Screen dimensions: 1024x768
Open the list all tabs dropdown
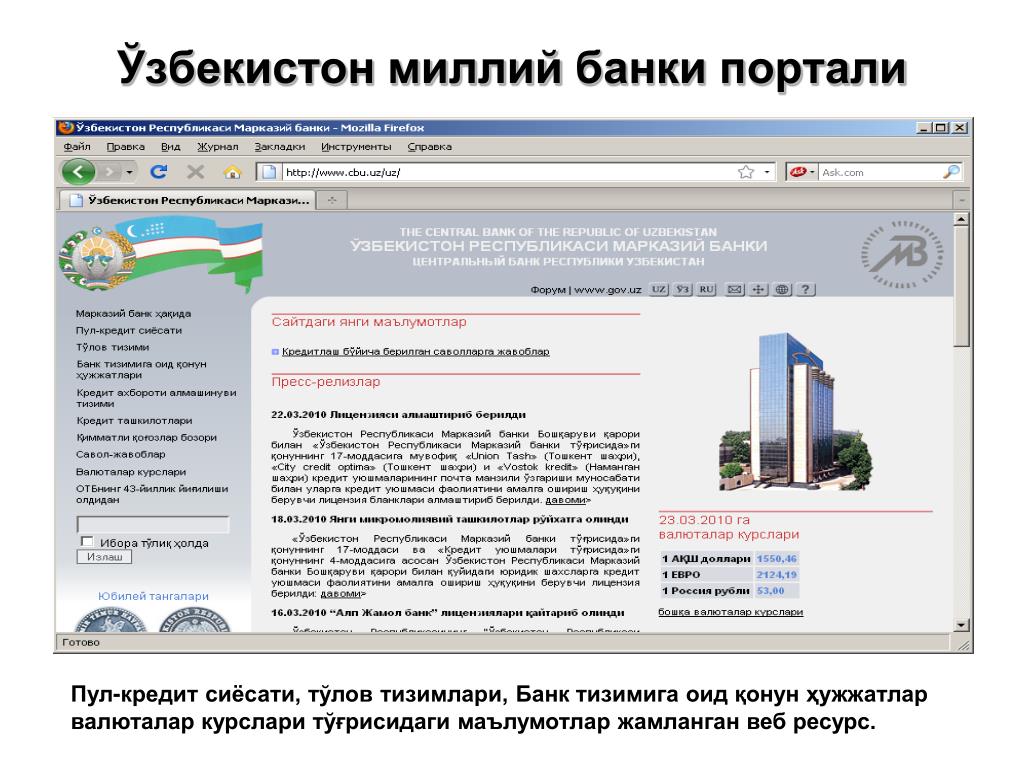pyautogui.click(x=961, y=200)
